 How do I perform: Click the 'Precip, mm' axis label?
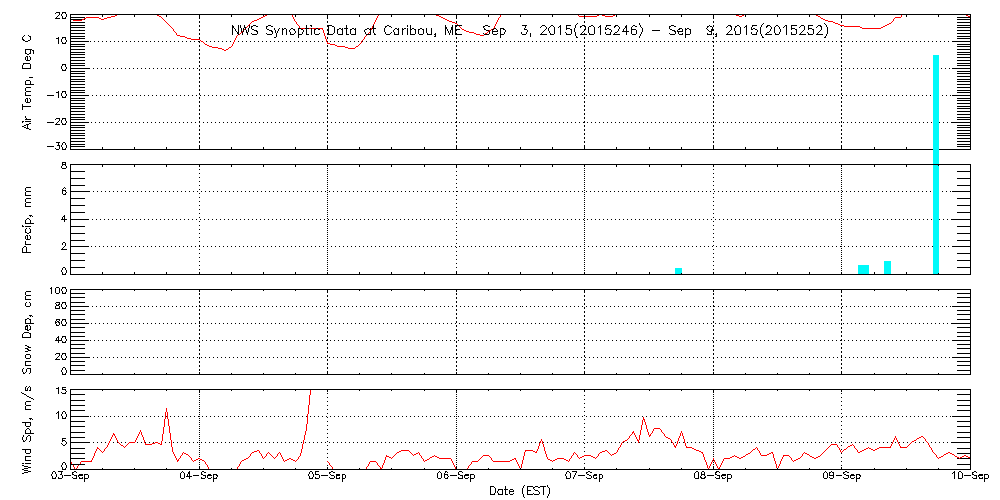tap(27, 221)
